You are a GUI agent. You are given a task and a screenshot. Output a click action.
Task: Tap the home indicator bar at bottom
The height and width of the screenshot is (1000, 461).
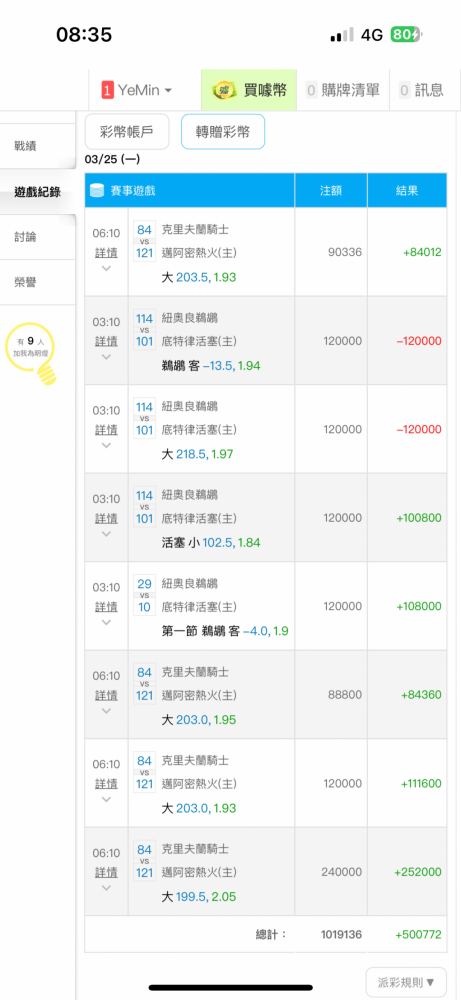click(231, 988)
